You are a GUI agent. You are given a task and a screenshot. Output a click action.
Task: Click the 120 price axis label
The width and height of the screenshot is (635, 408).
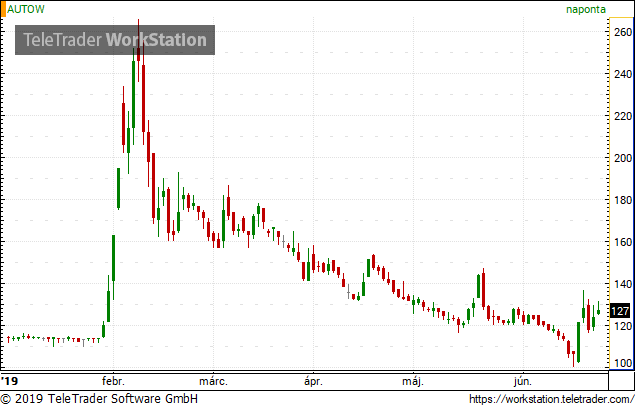point(623,326)
